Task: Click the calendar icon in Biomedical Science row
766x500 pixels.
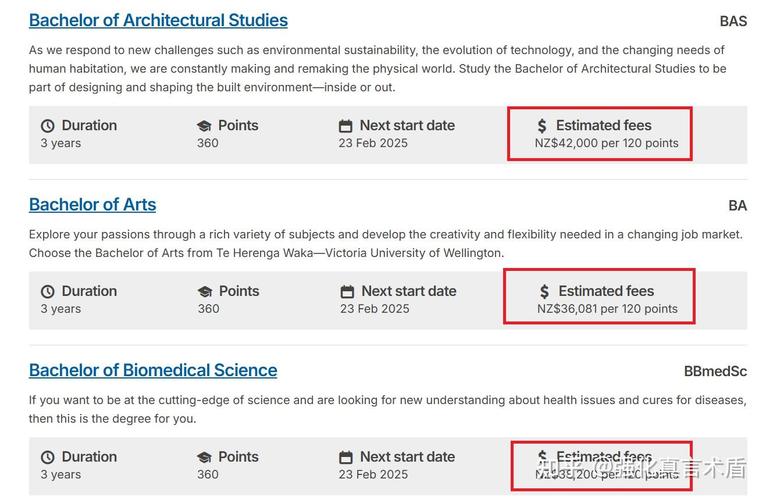Action: point(346,457)
